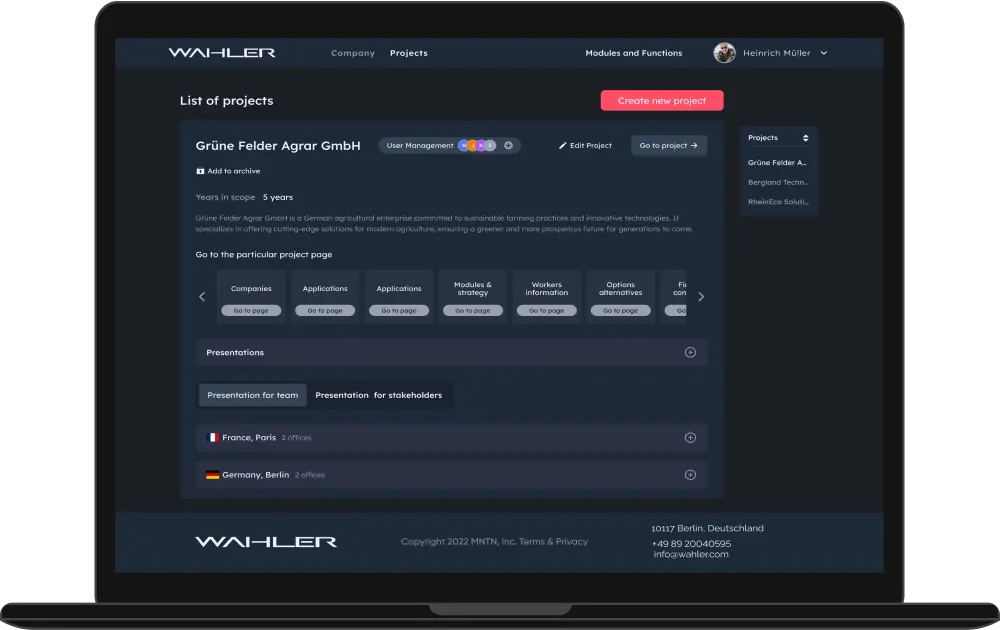1000x630 pixels.
Task: Click the Germany flag icon
Action: coord(213,475)
